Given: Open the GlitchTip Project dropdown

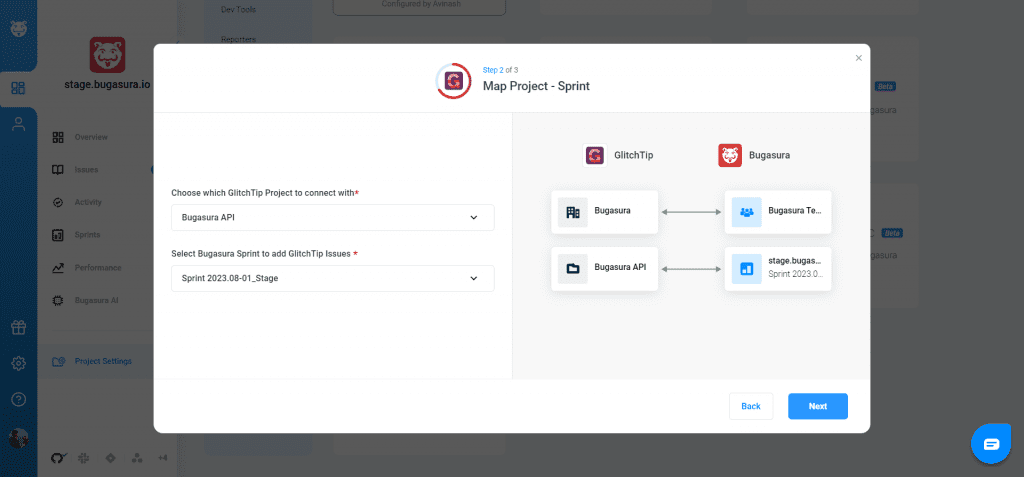Looking at the screenshot, I should [x=332, y=218].
